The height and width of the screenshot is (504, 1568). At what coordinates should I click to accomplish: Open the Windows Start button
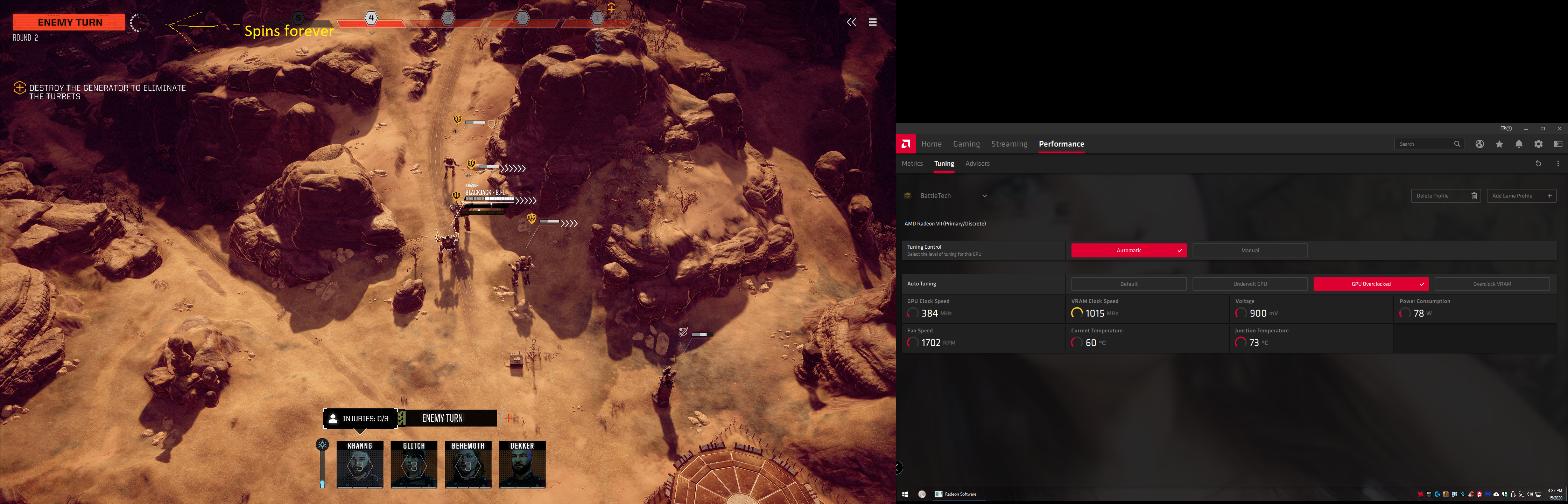(905, 494)
